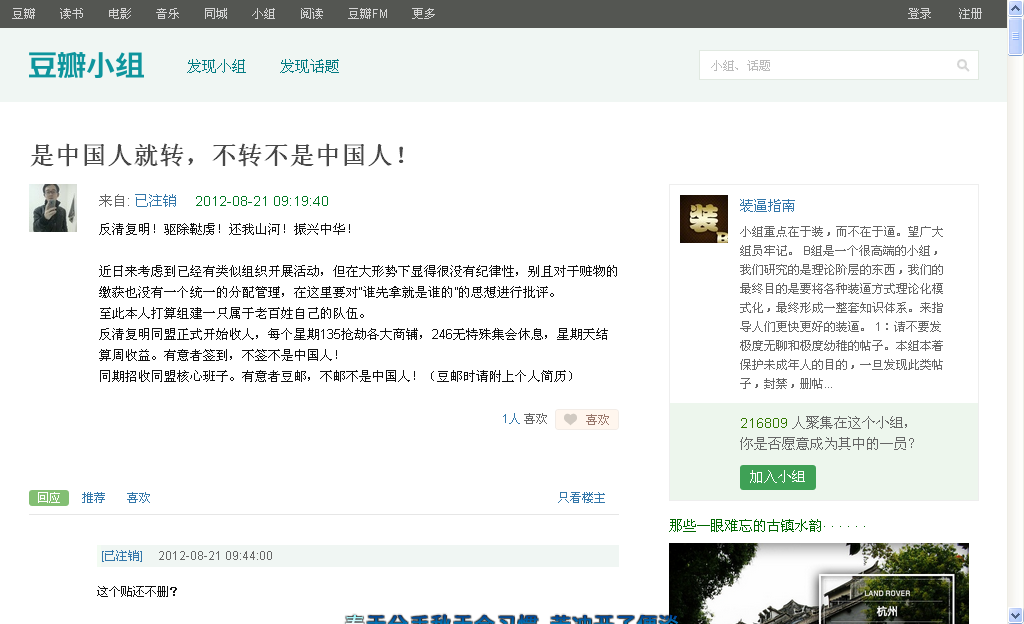Open 发现话题 page
Image resolution: width=1024 pixels, height=624 pixels.
[308, 66]
